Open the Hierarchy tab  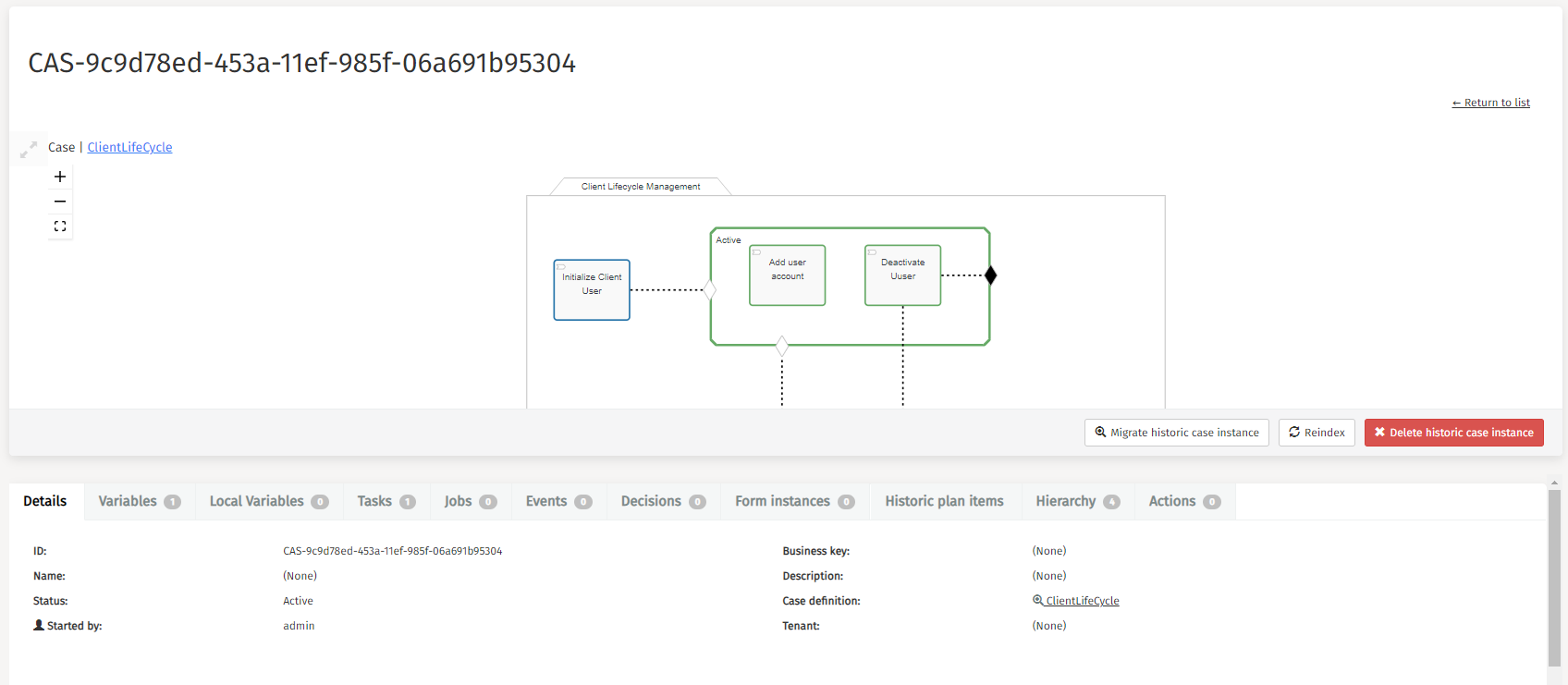coord(1077,501)
